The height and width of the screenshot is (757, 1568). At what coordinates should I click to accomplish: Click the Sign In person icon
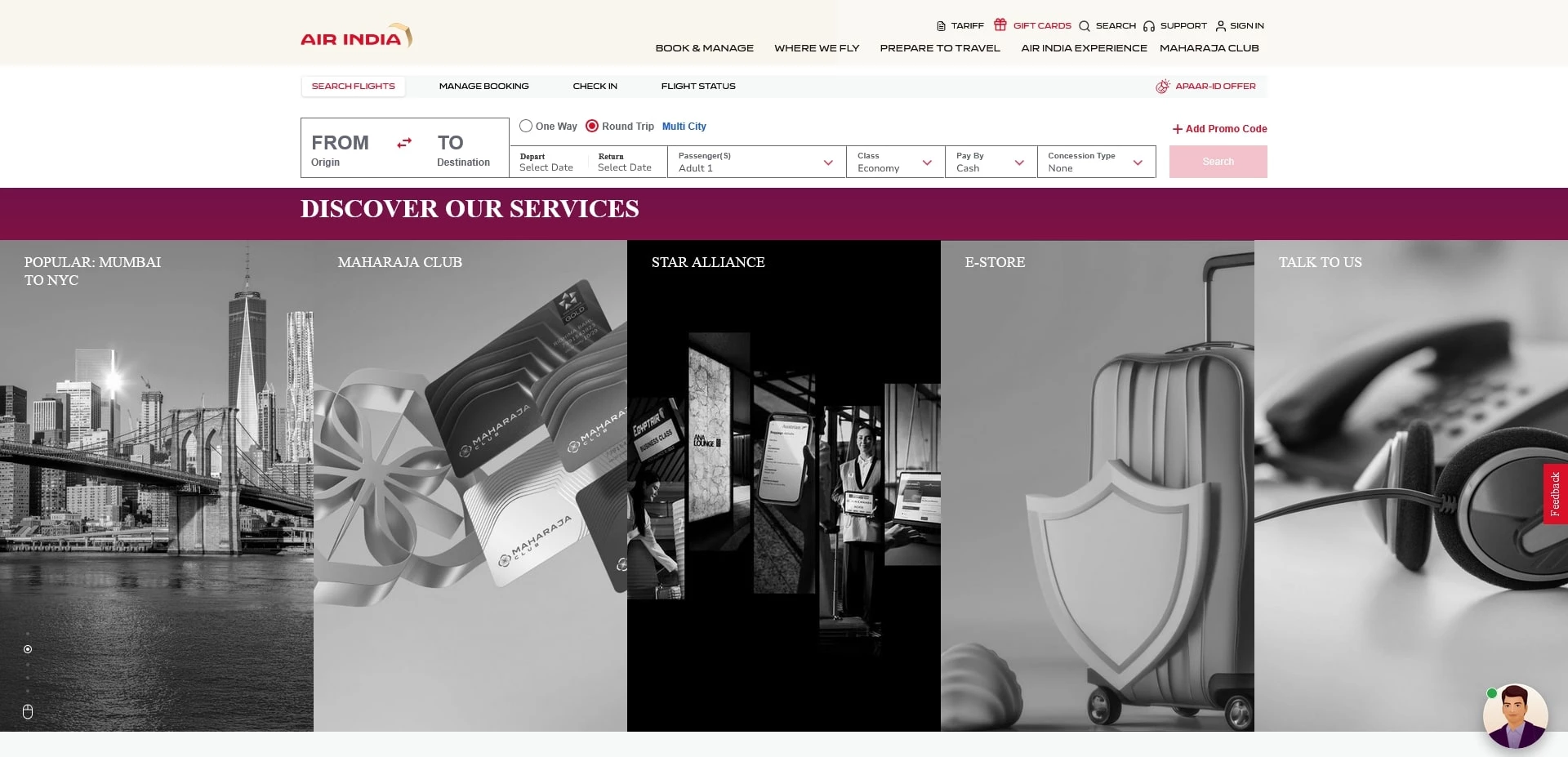pyautogui.click(x=1220, y=26)
